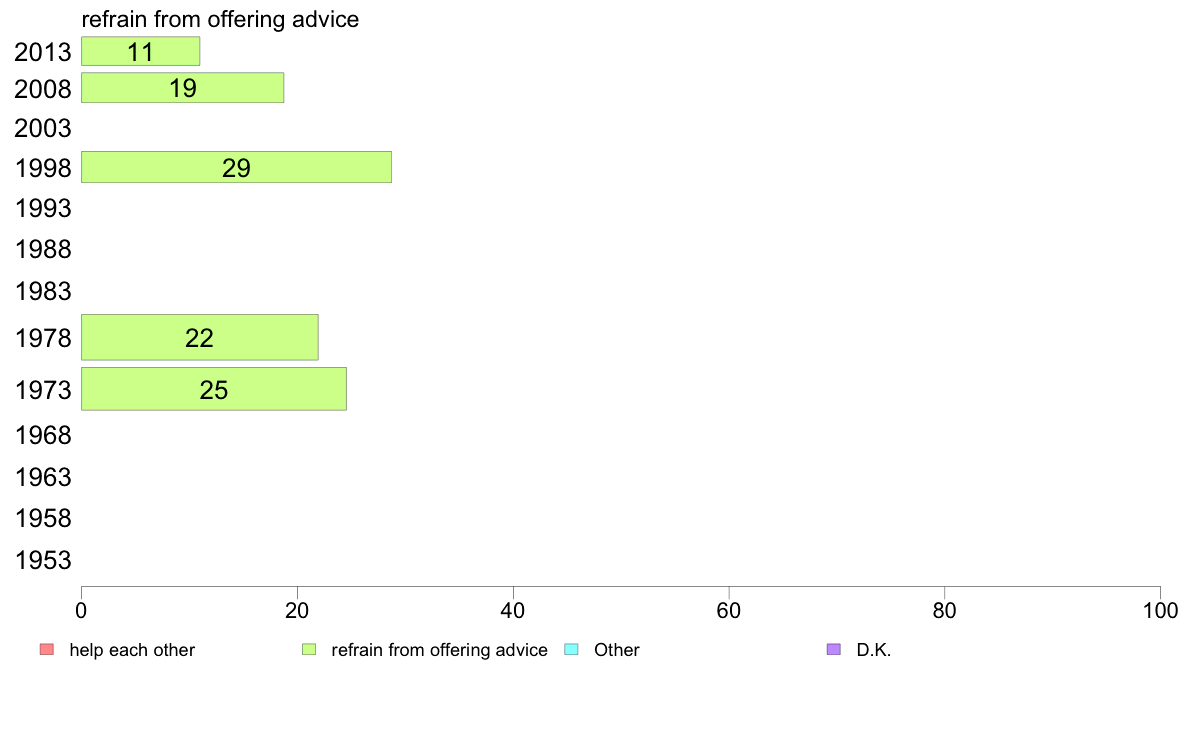Viewport: 1188px width, 736px height.
Task: Click the 60 tick on x-axis
Action: click(729, 611)
